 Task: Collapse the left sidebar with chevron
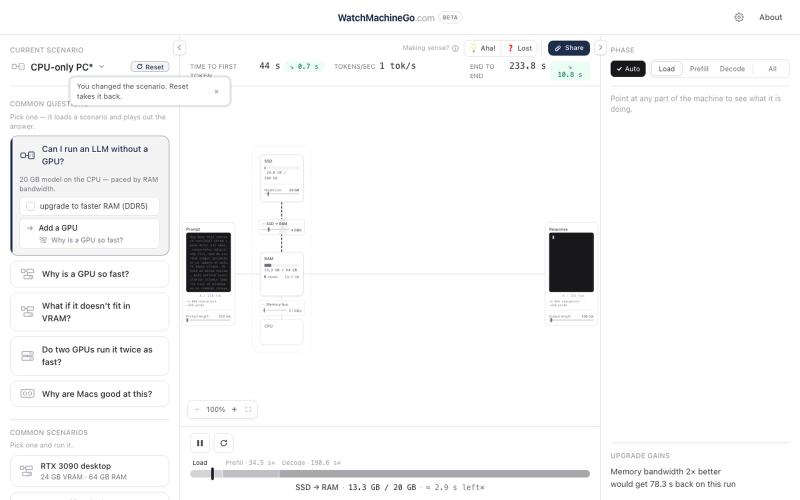tap(179, 47)
